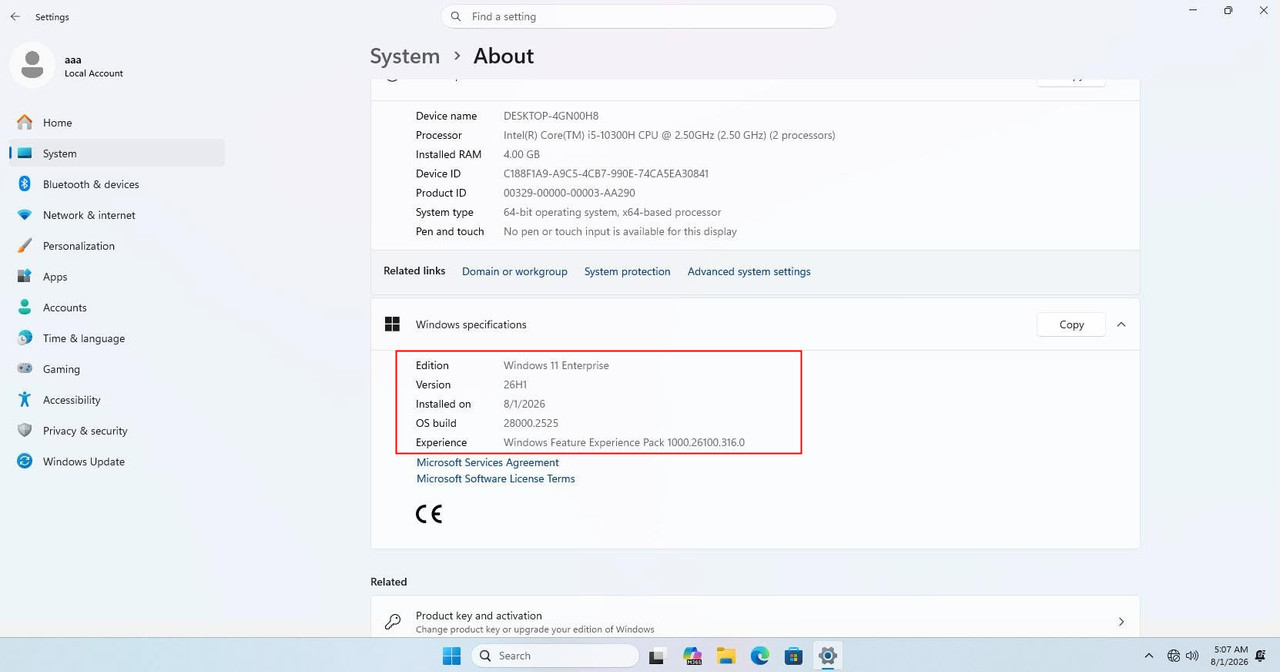Open Accounts settings
The width and height of the screenshot is (1280, 672).
coord(117,308)
